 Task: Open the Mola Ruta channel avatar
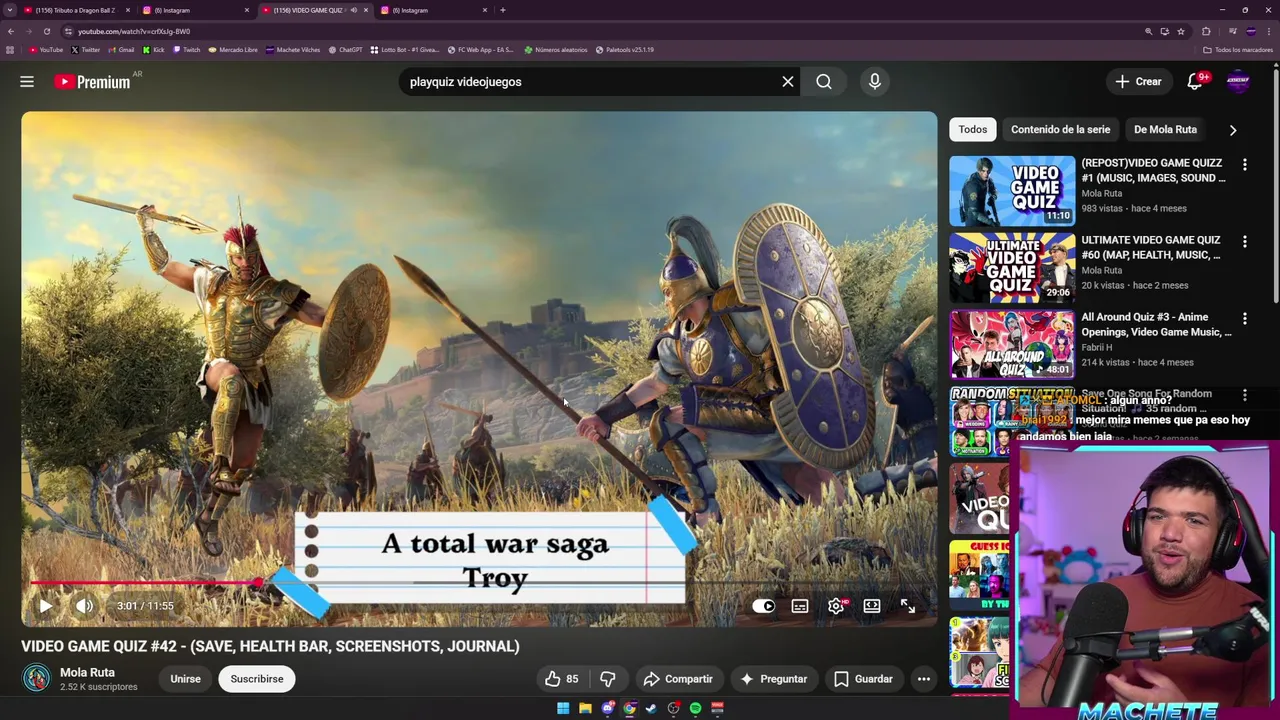(x=37, y=678)
